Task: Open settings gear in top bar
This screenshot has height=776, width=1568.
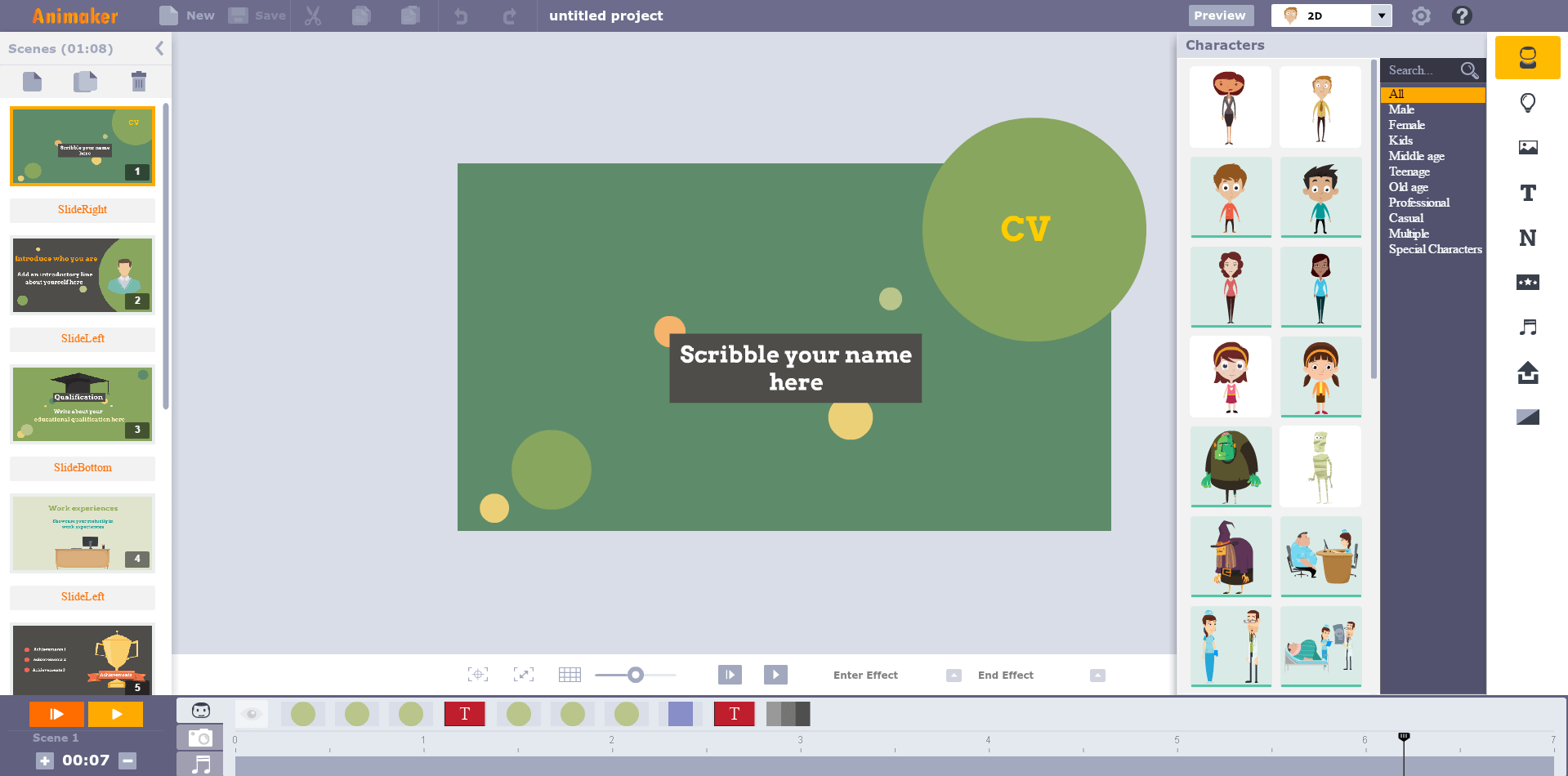Action: 1421,16
